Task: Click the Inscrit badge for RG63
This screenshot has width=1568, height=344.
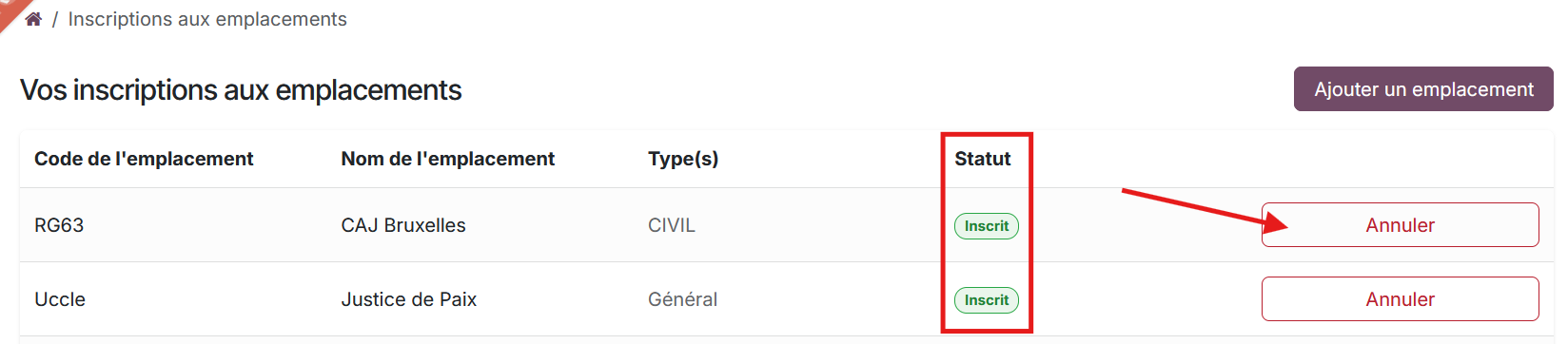Action: [987, 226]
